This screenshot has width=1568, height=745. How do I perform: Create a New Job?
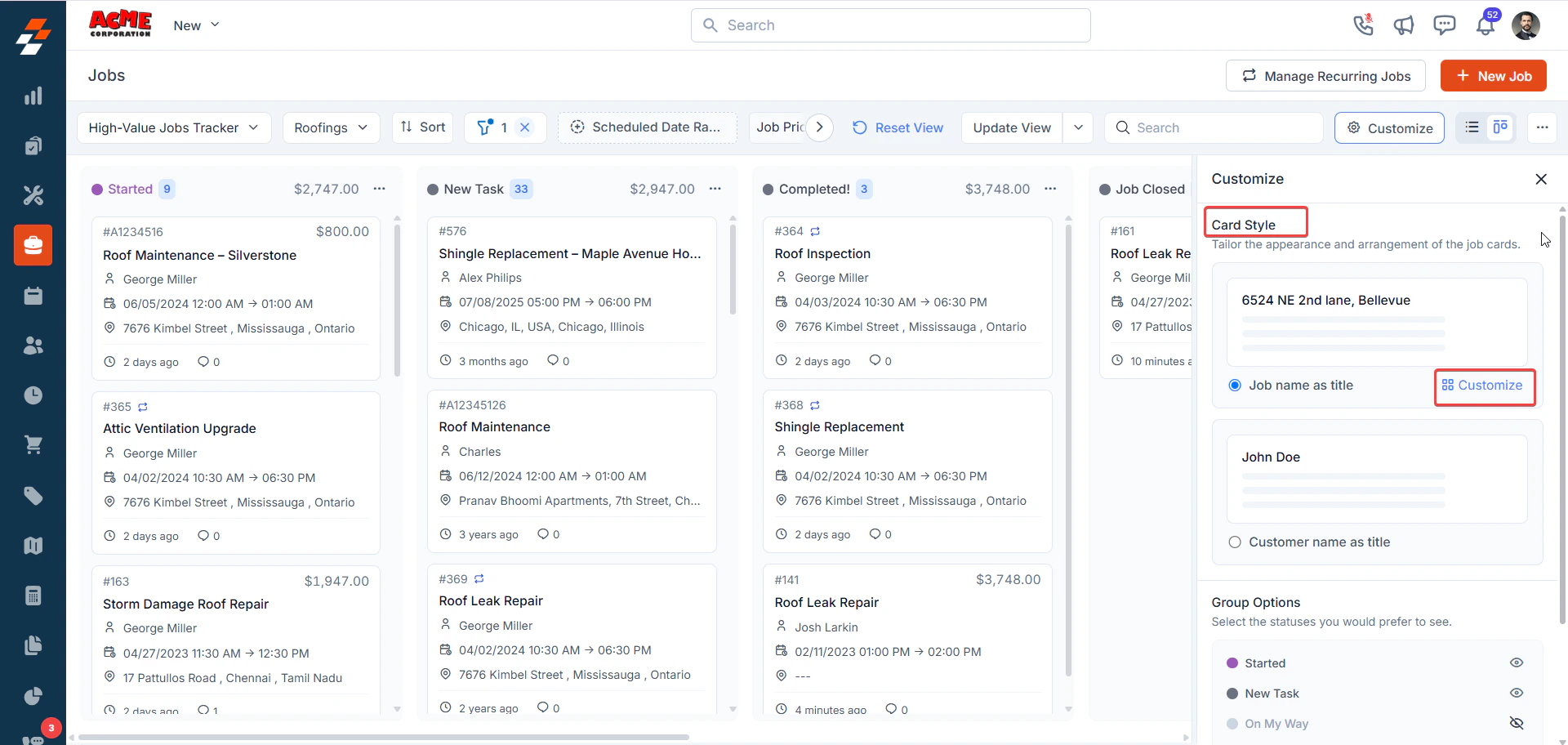click(x=1494, y=76)
